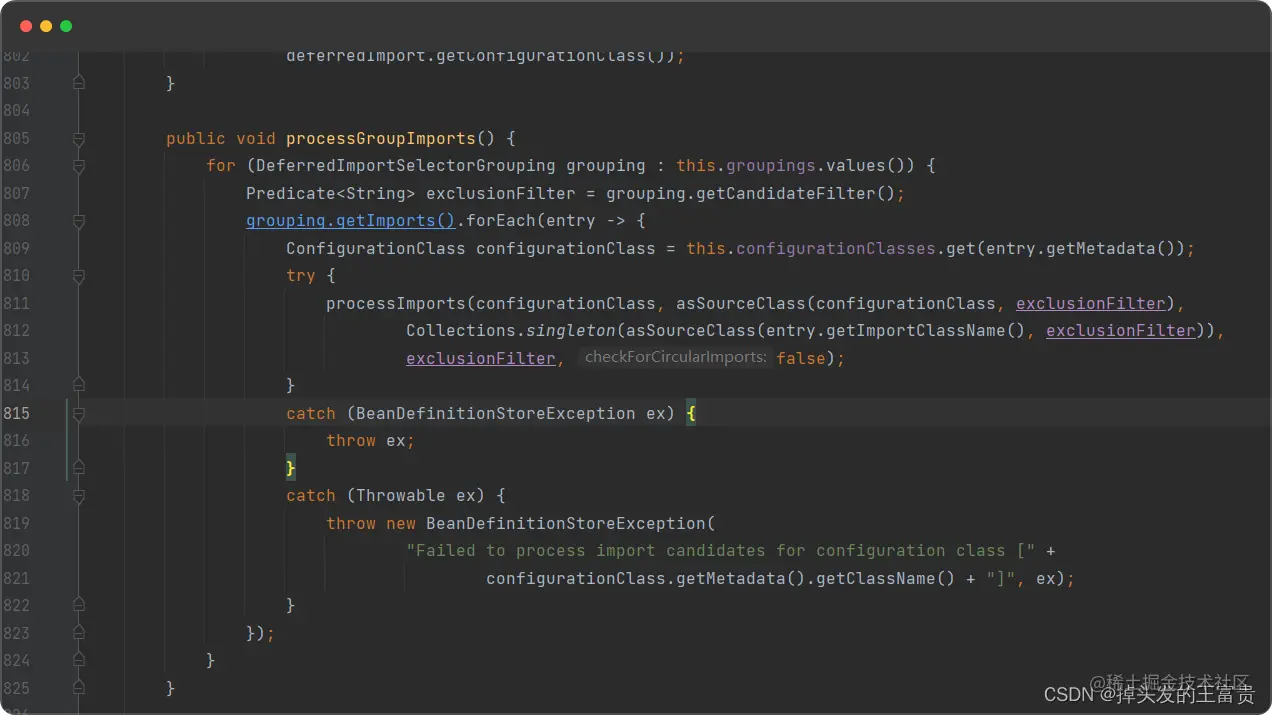Click DeferredImportSelectorGrouping type on line 806
This screenshot has width=1272, height=715.
pos(406,166)
